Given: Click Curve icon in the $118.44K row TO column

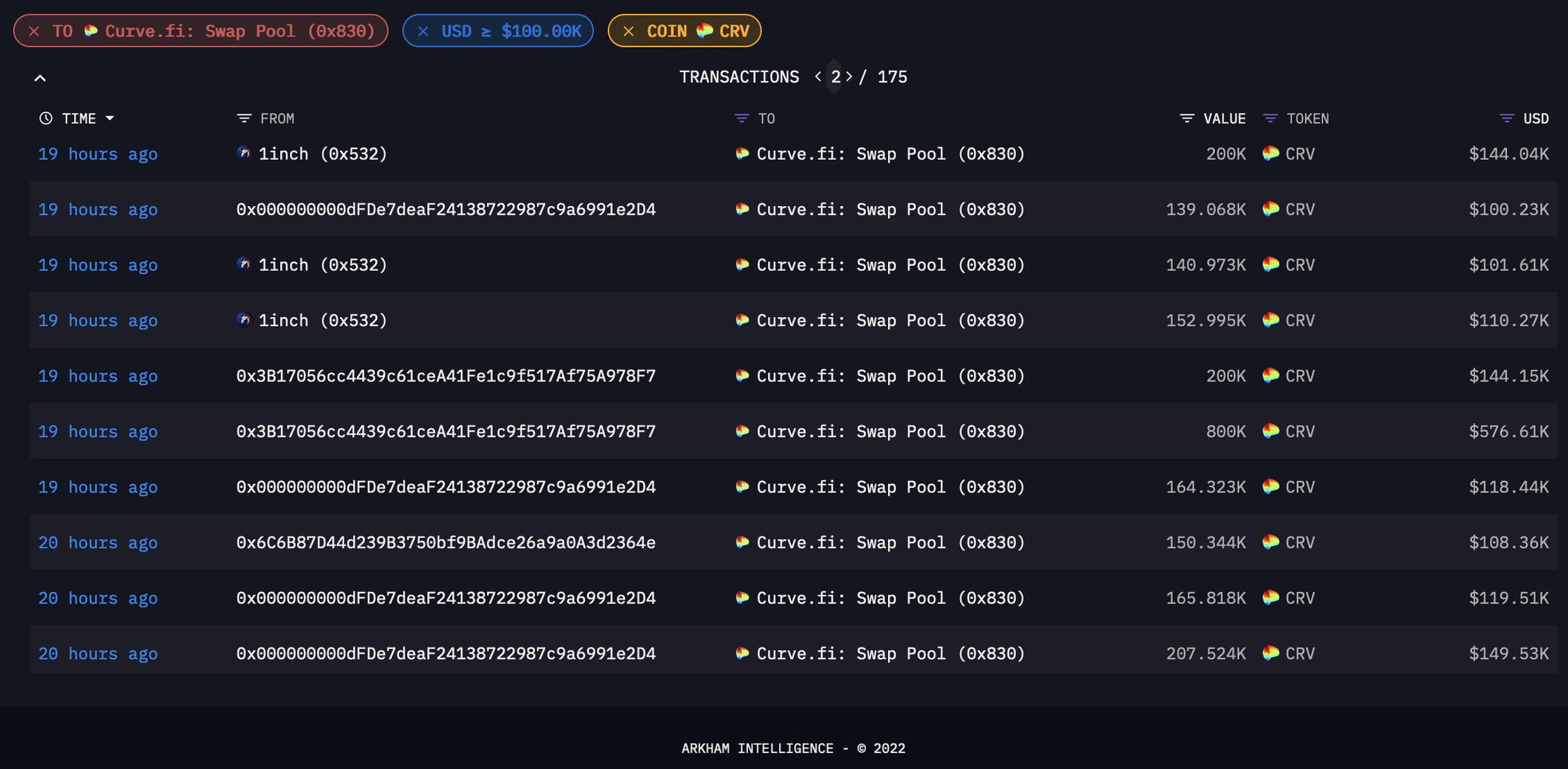Looking at the screenshot, I should coord(742,486).
